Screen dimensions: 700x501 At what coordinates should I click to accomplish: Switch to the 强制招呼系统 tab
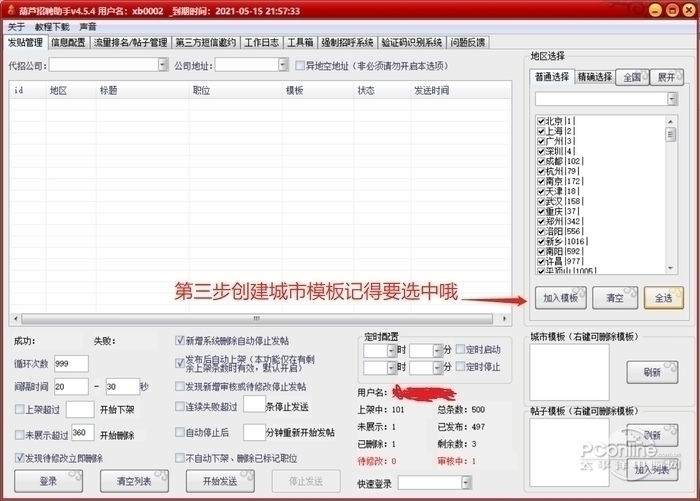(347, 42)
